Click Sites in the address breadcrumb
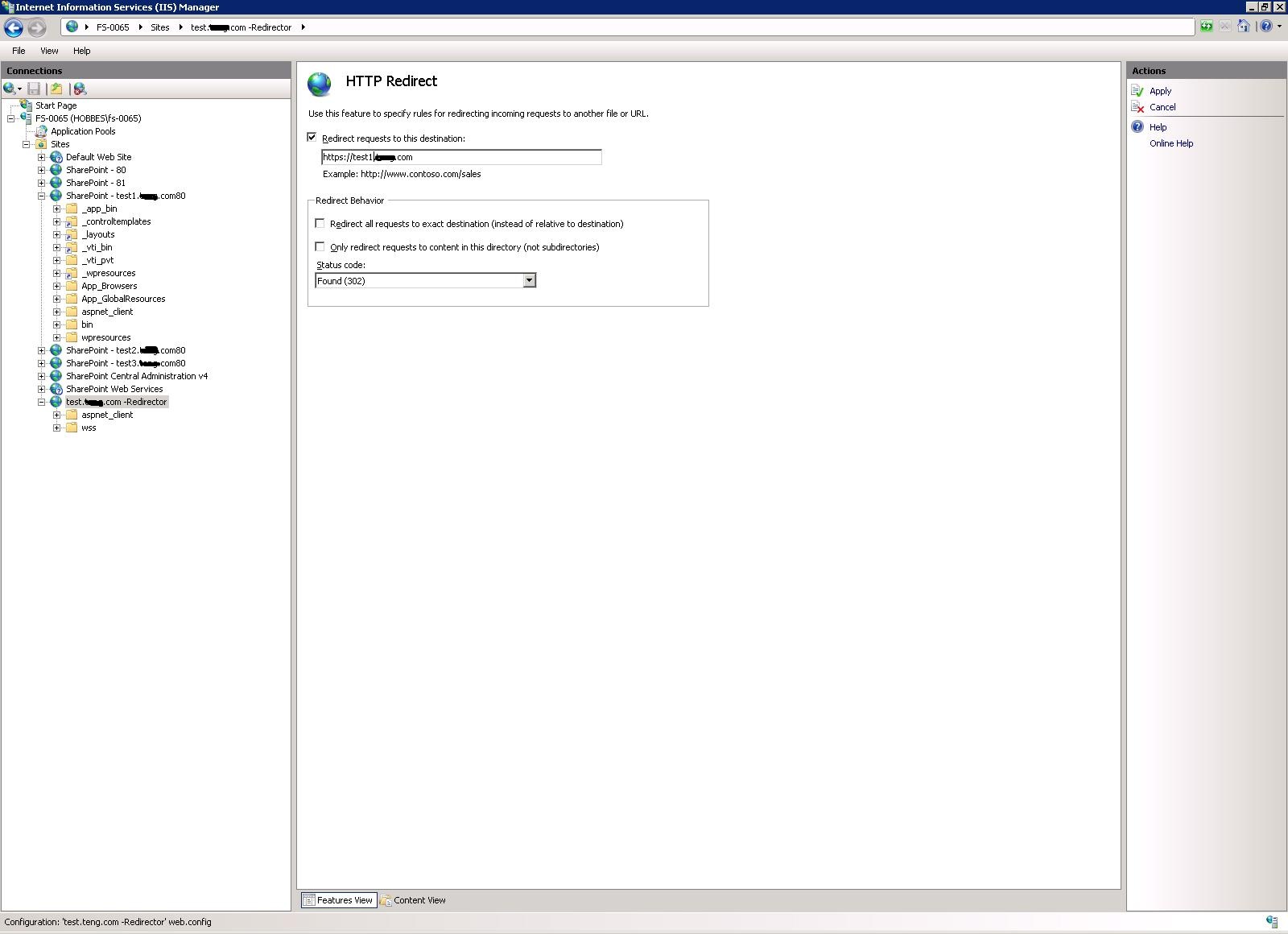 coord(160,27)
